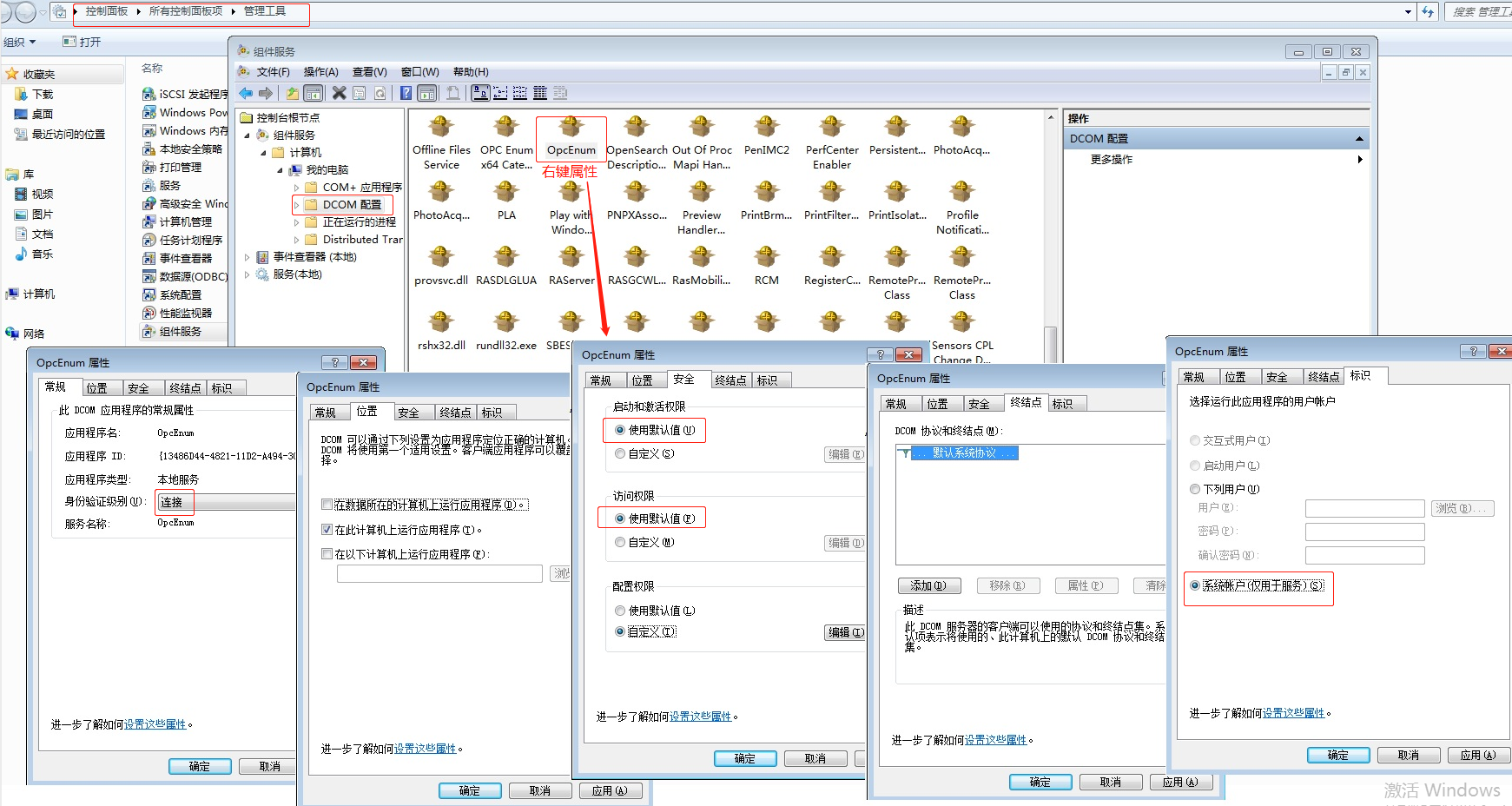Click the Explorer search box 搜索 管理工具
Viewport: 1512px width, 806px height.
(1479, 11)
